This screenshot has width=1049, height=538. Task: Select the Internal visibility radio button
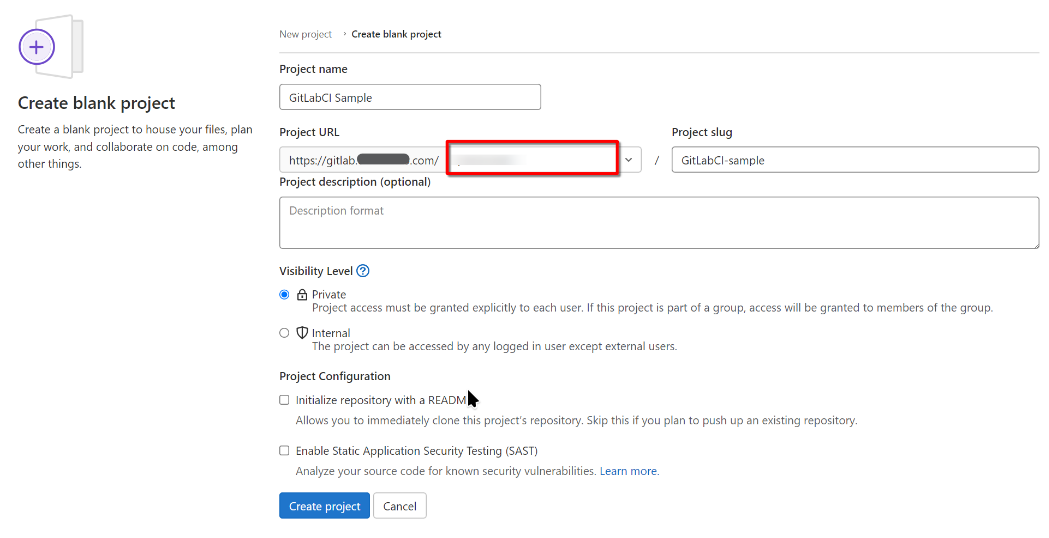285,333
